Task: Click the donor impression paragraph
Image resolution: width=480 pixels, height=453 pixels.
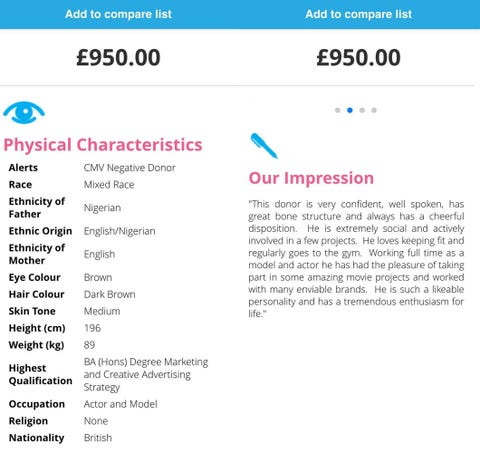Action: click(x=356, y=259)
